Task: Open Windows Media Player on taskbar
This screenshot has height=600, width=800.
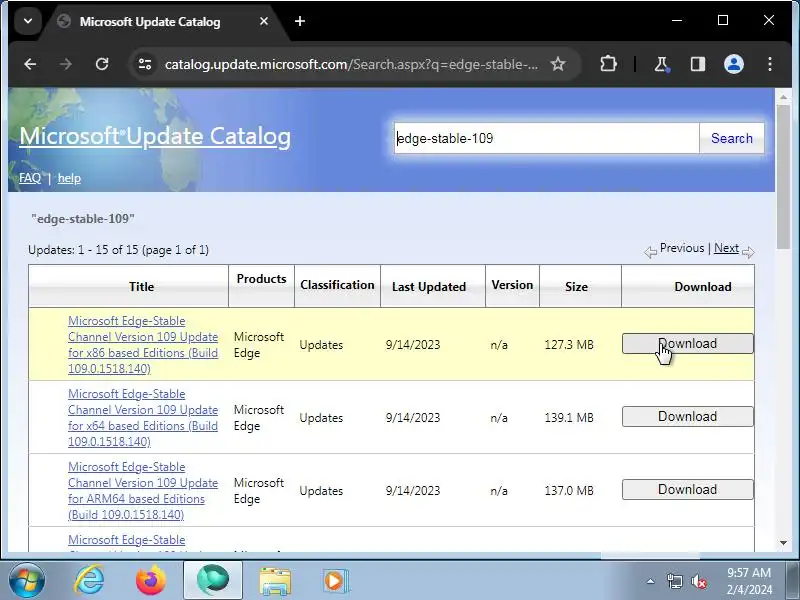Action: pyautogui.click(x=336, y=581)
